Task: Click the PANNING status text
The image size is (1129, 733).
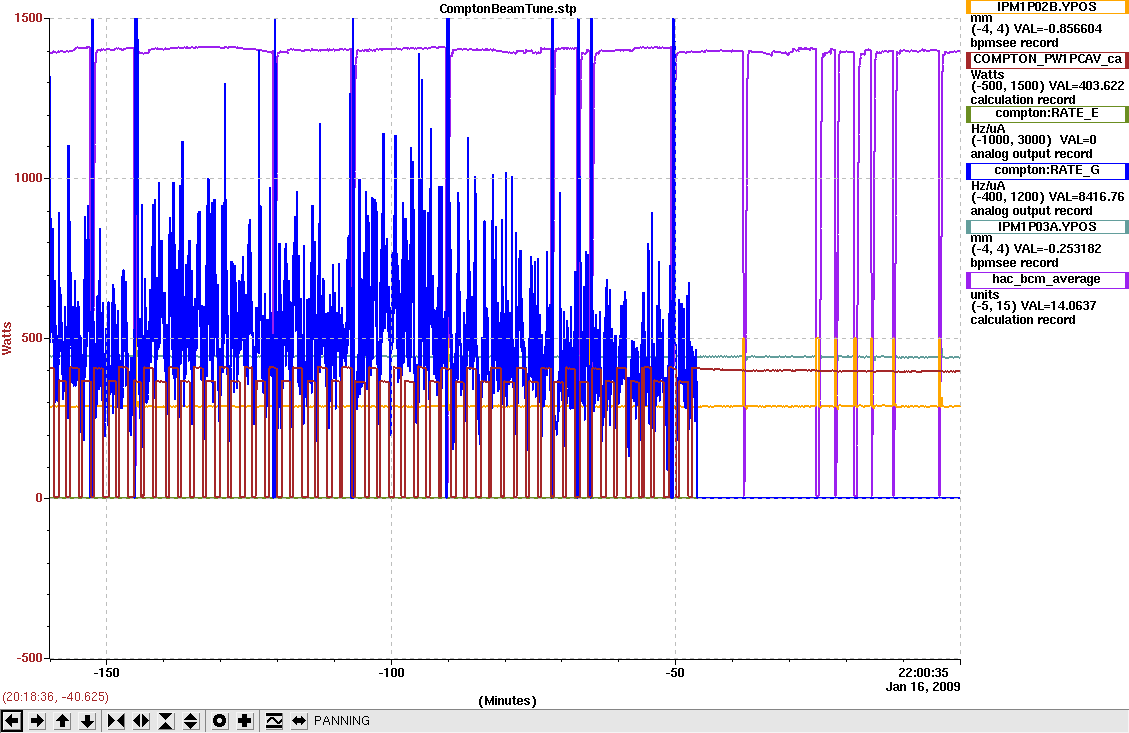Action: pyautogui.click(x=342, y=721)
